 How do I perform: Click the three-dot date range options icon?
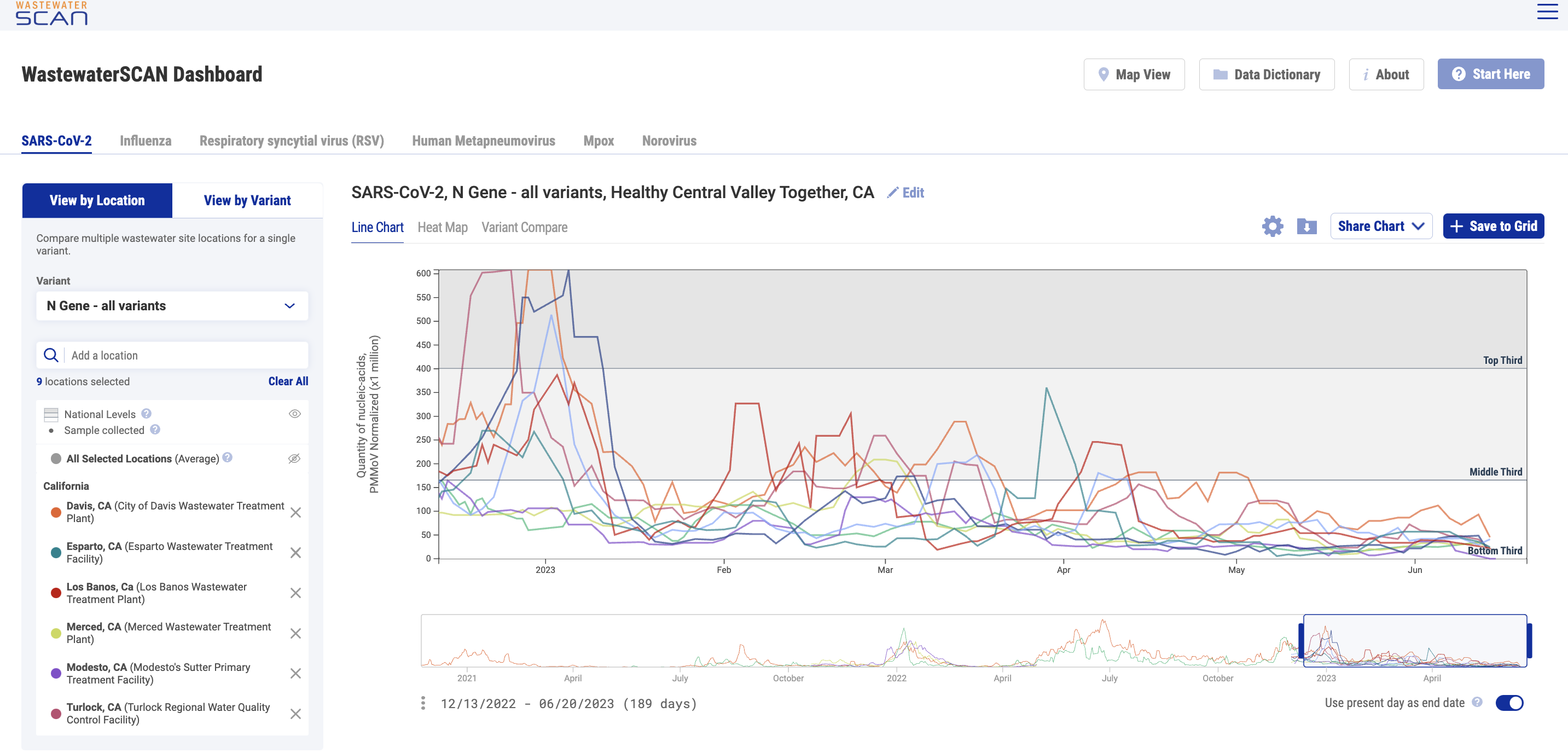click(423, 703)
